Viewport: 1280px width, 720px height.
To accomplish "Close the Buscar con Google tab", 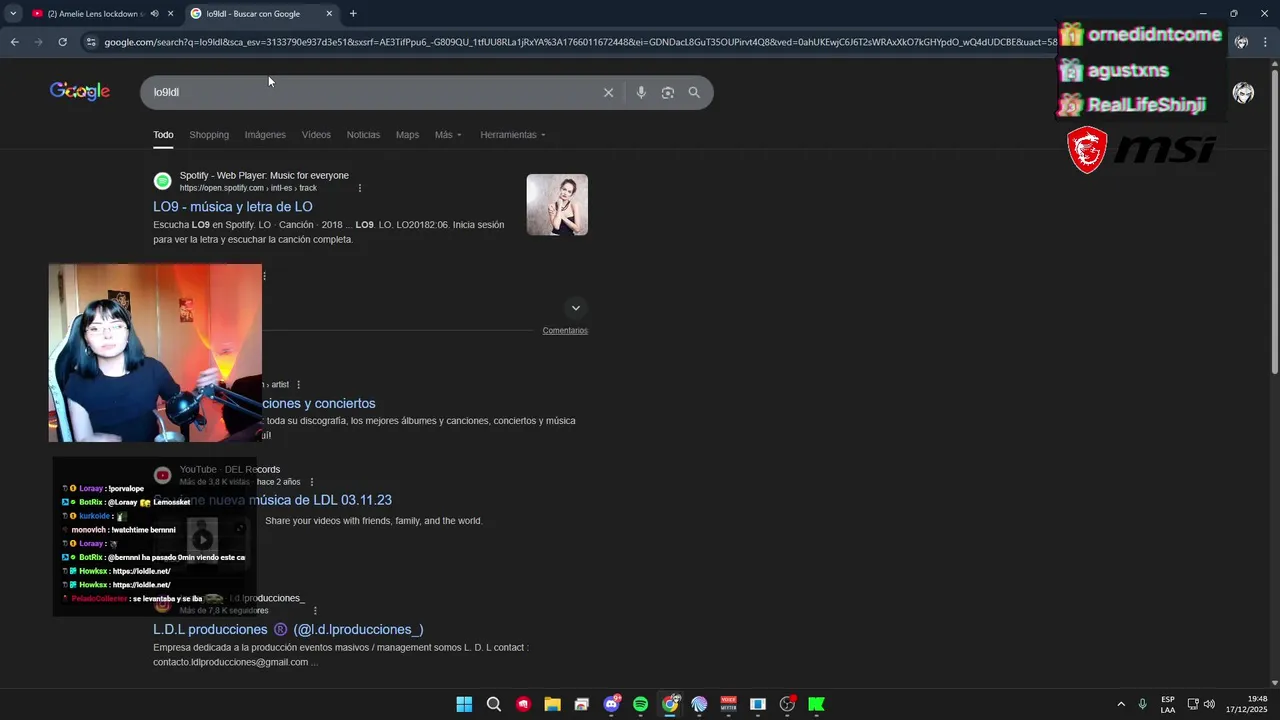I will pyautogui.click(x=329, y=14).
